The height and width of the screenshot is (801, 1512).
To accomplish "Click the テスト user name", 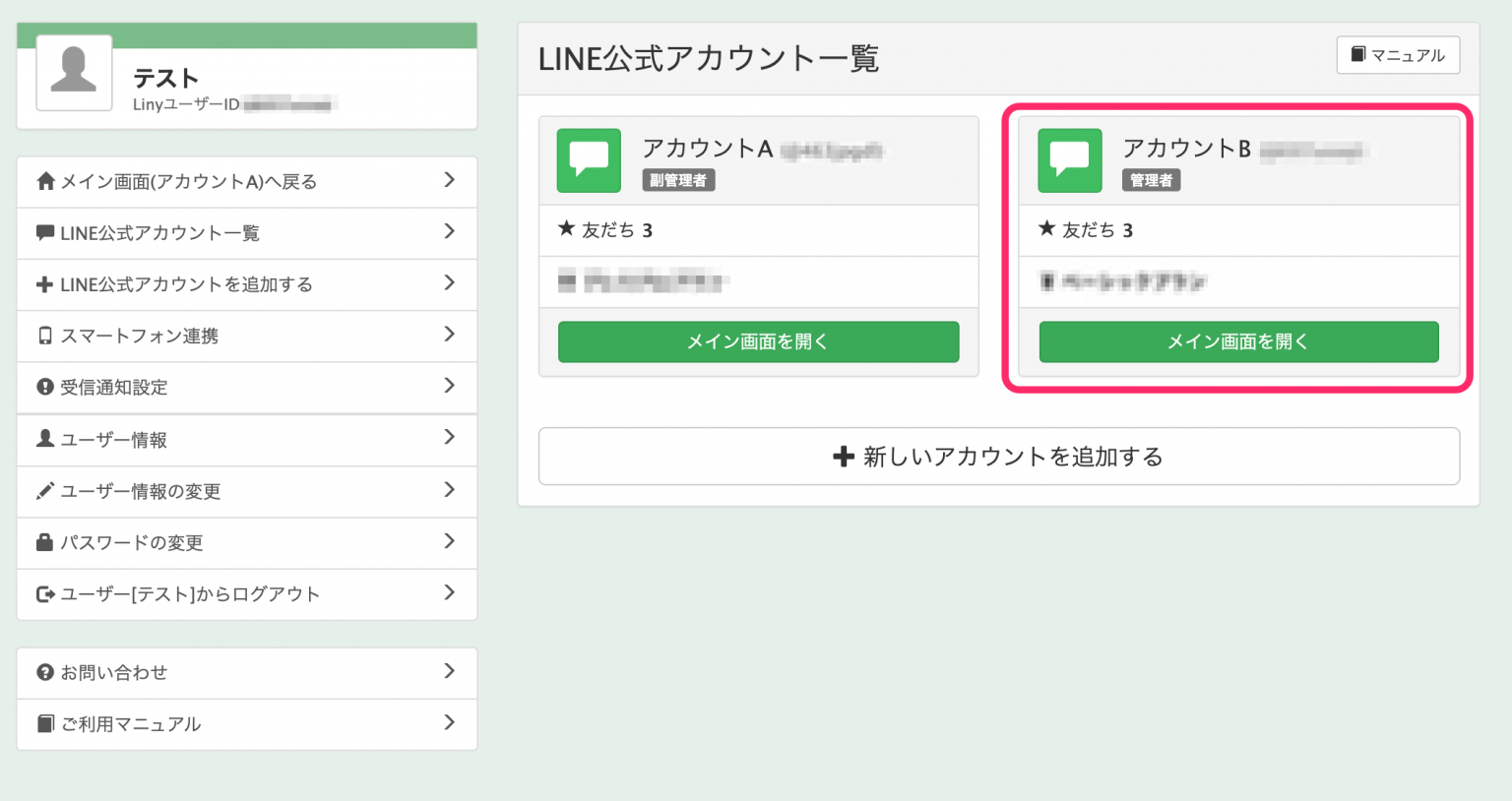I will click(x=166, y=78).
